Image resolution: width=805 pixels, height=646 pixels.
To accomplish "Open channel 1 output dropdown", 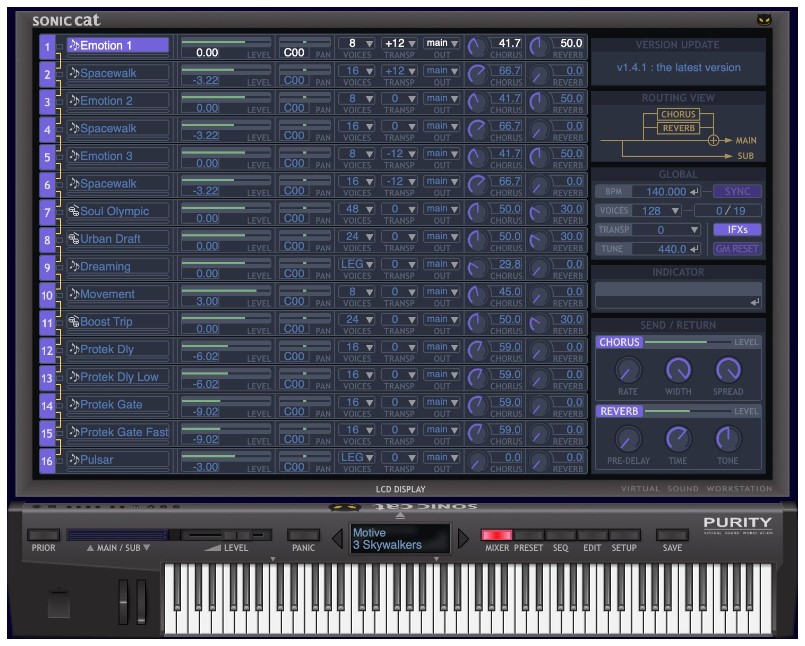I will [441, 43].
